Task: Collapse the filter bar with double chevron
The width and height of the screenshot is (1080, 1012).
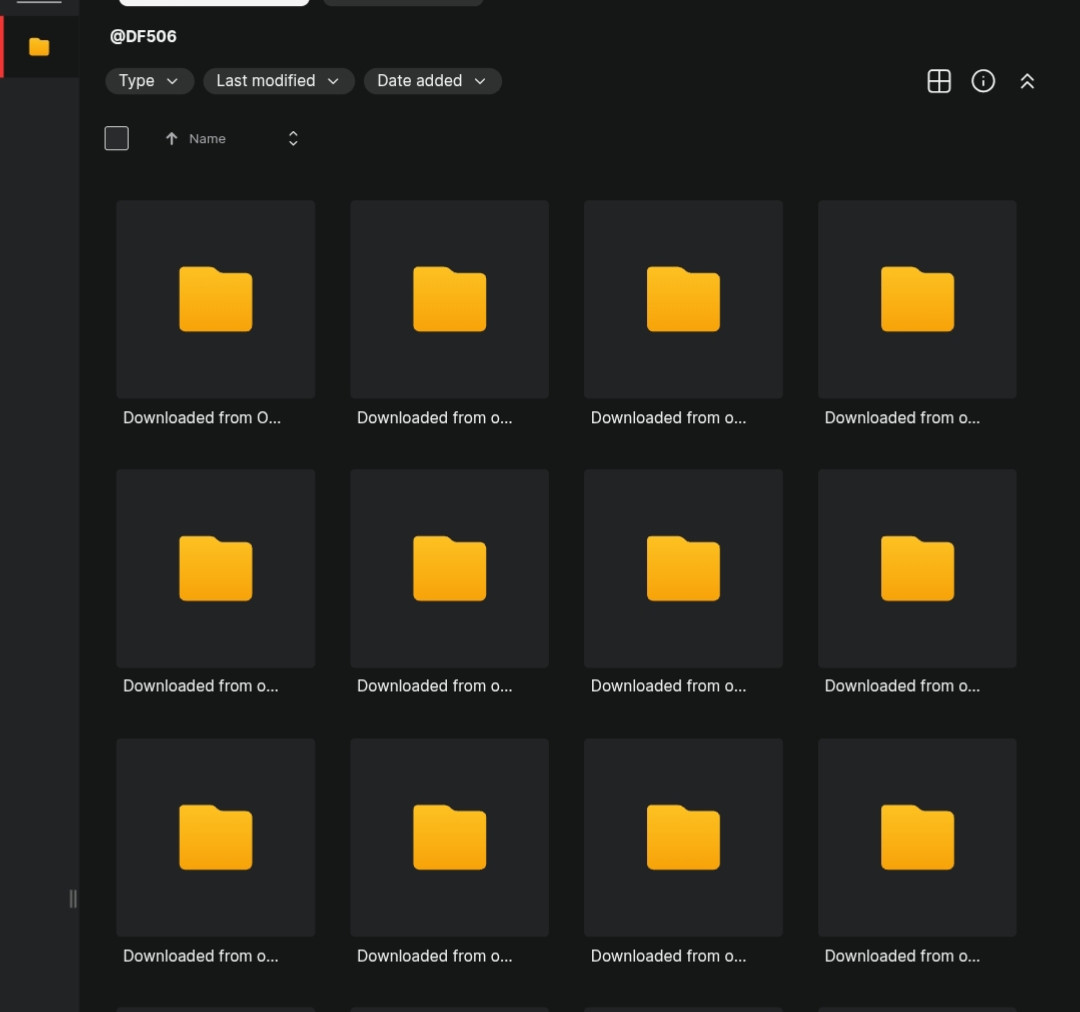Action: pos(1027,81)
